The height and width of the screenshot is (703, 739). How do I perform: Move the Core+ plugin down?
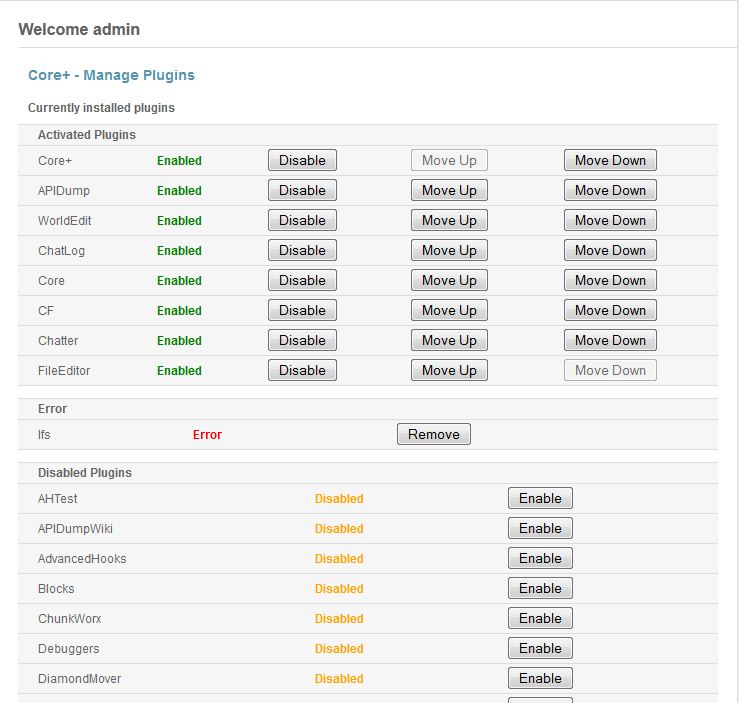[x=610, y=160]
